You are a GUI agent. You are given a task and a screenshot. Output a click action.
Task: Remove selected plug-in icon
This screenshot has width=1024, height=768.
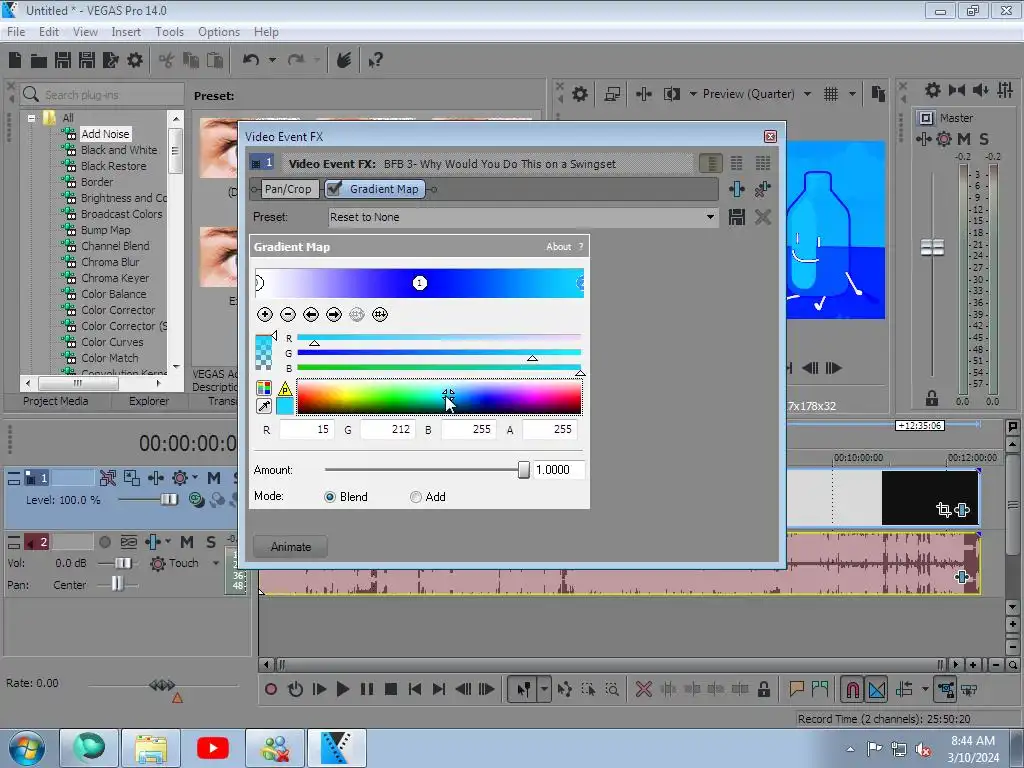(x=762, y=189)
